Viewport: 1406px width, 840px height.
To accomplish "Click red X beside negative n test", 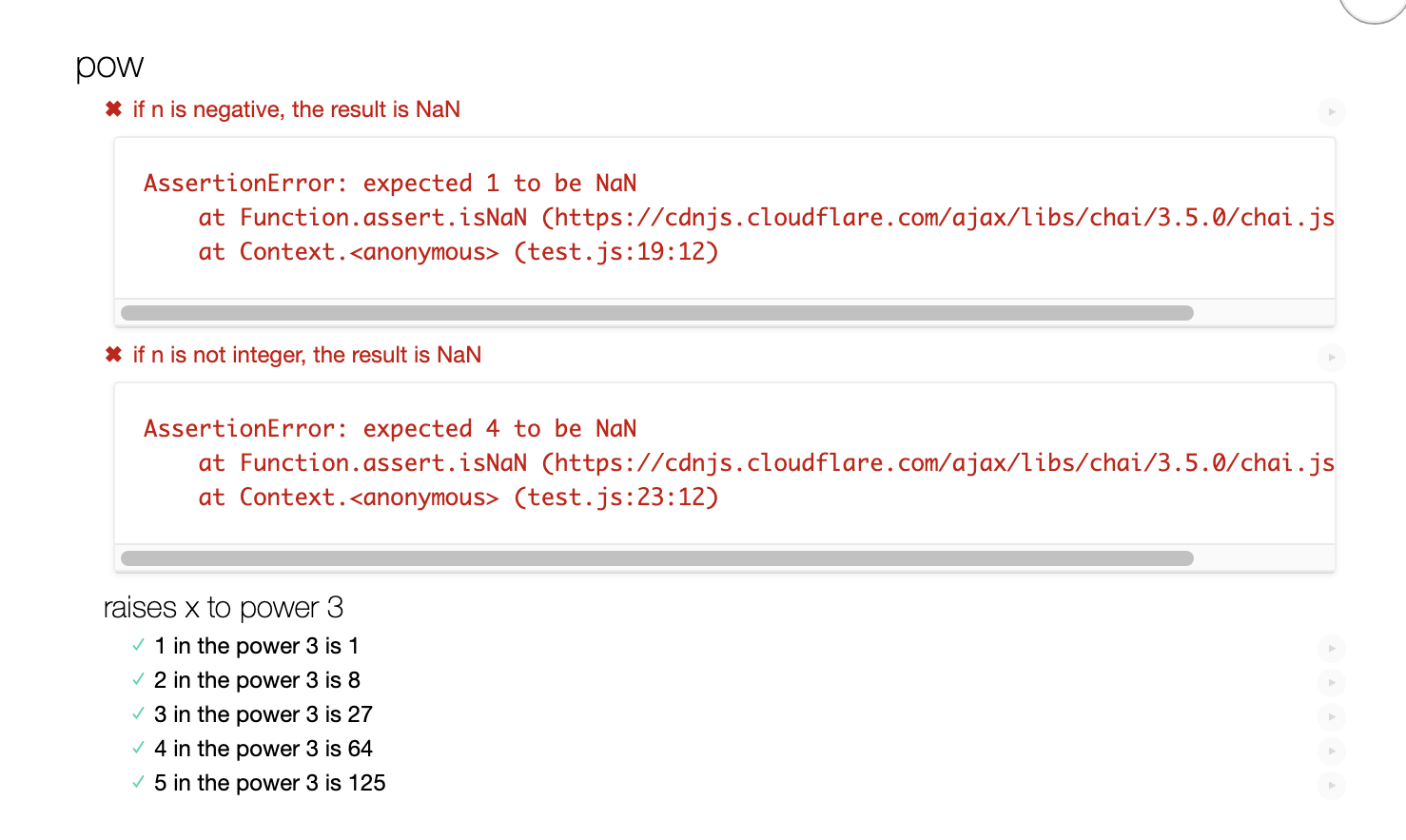I will pos(113,109).
